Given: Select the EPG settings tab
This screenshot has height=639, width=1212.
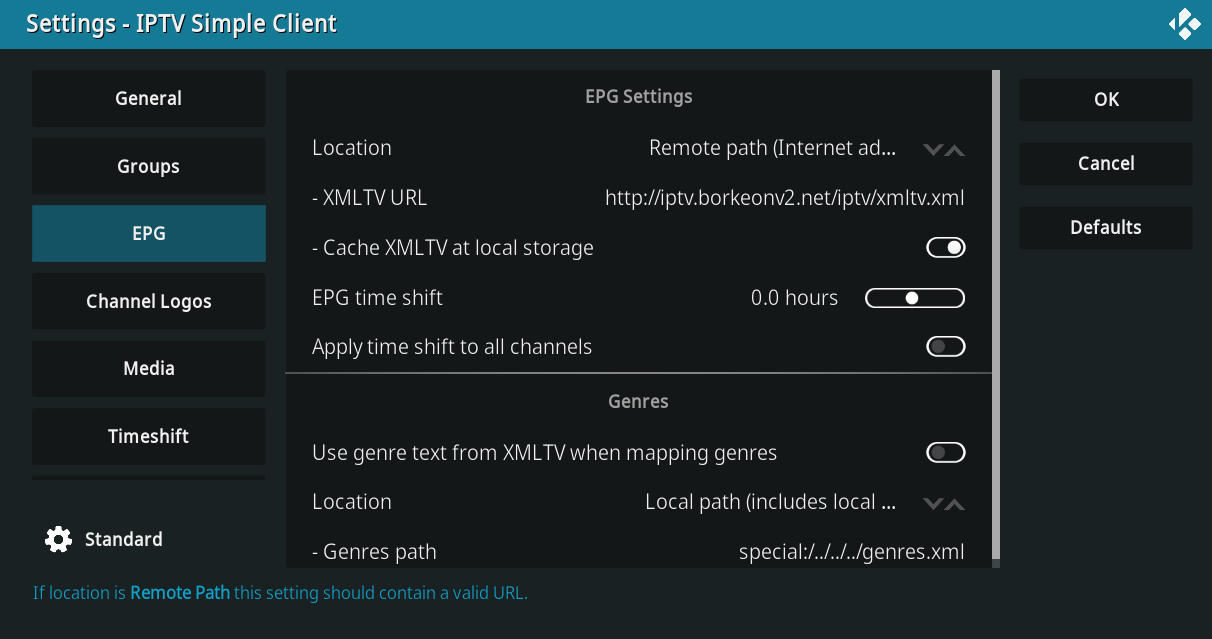Looking at the screenshot, I should pyautogui.click(x=149, y=233).
